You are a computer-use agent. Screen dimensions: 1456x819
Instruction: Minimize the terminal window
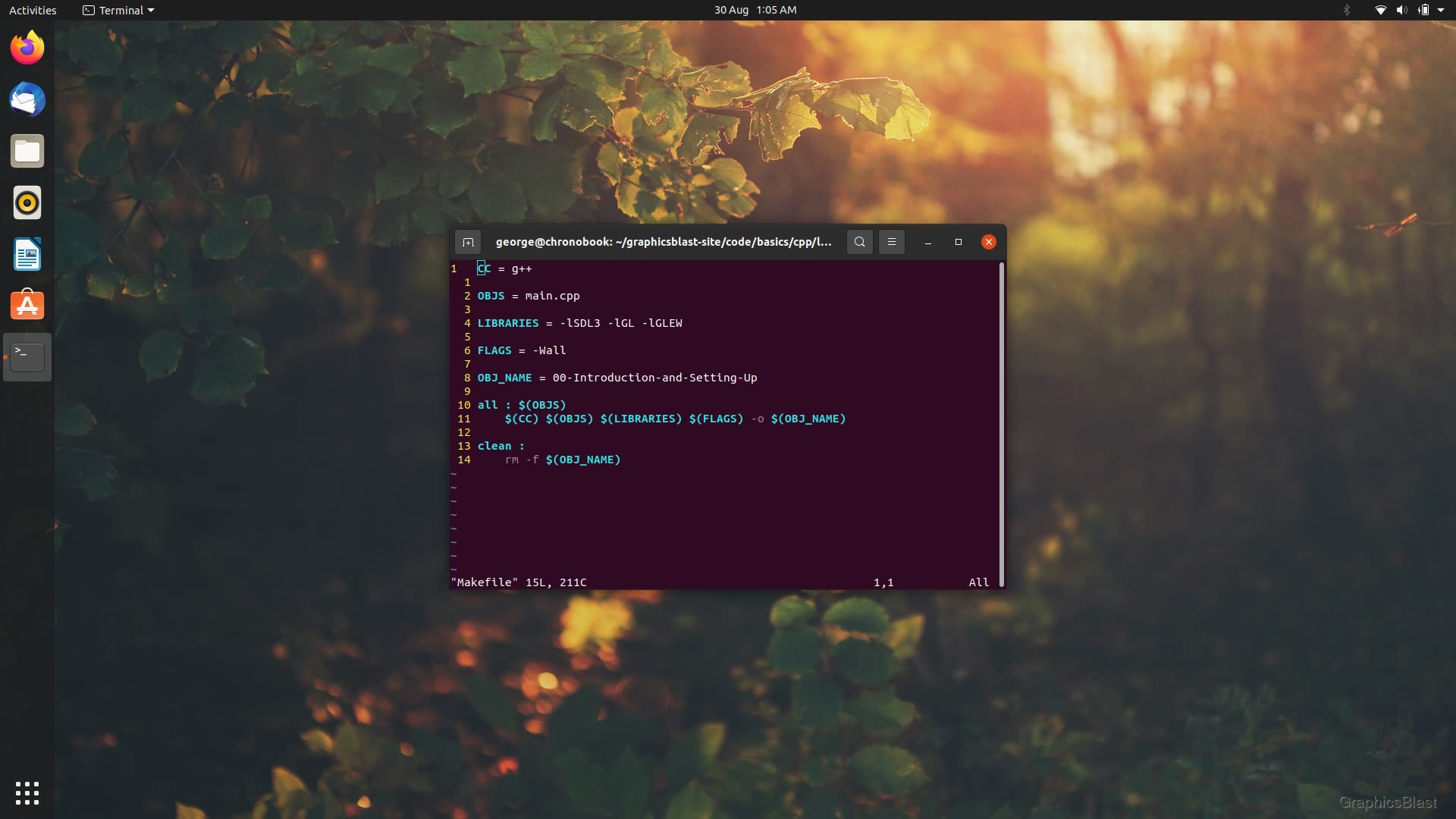click(927, 242)
